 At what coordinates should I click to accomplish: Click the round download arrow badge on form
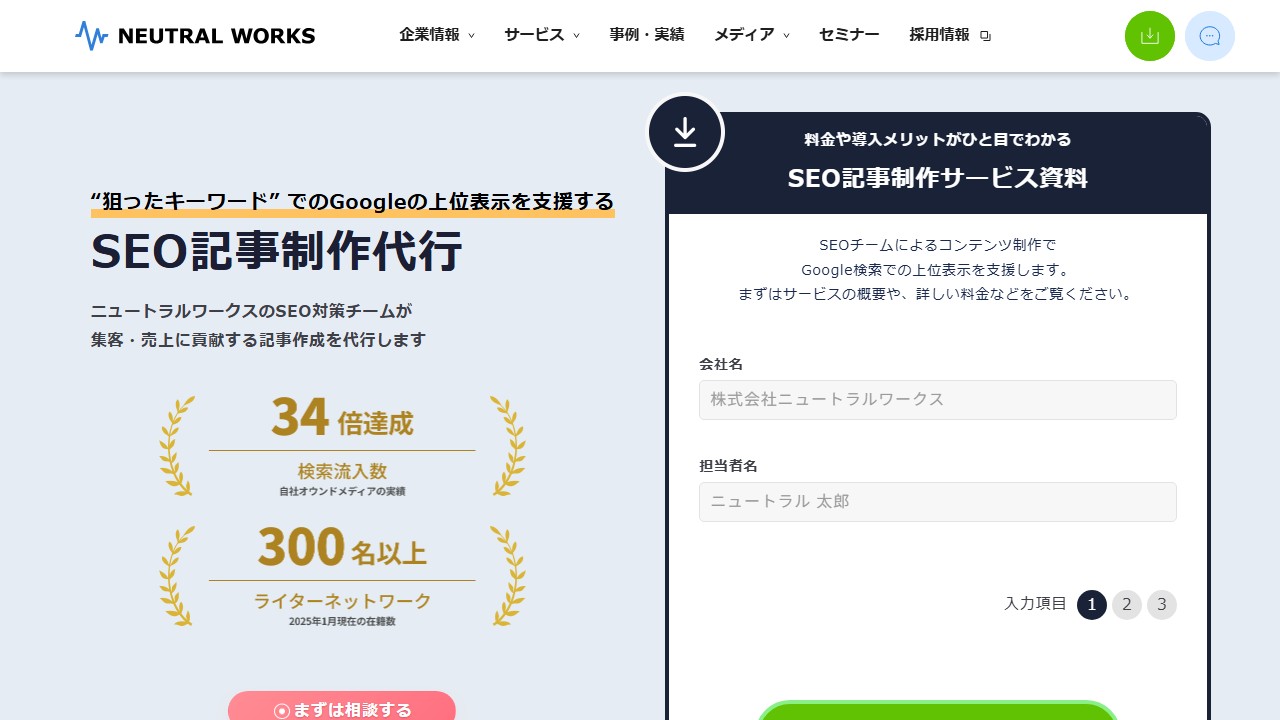pos(685,132)
